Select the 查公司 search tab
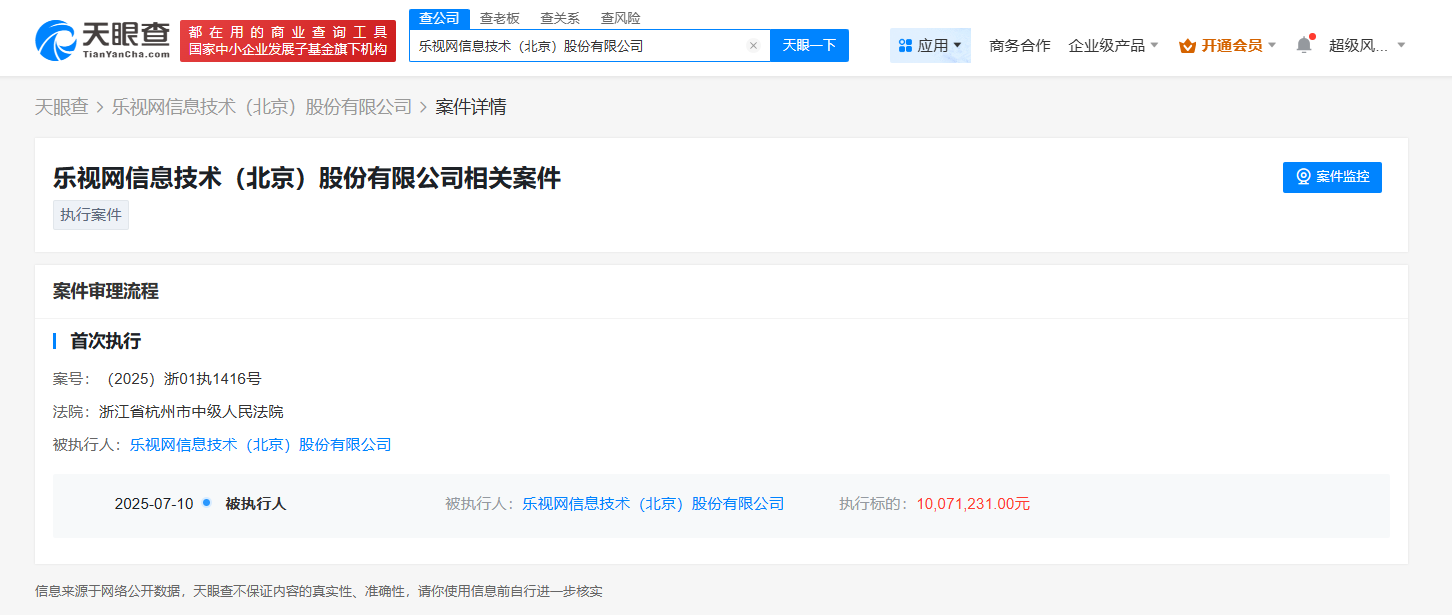 coord(439,19)
